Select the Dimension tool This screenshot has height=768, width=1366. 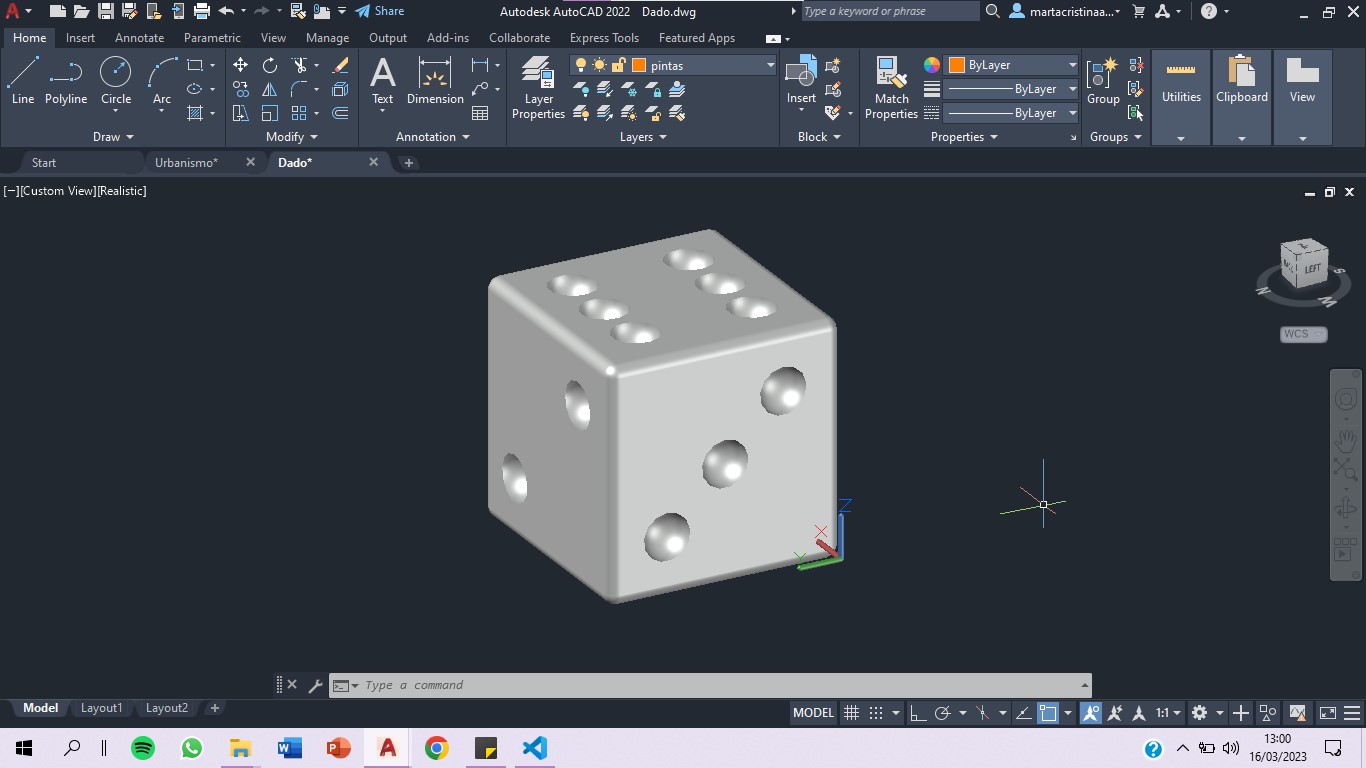coord(435,80)
